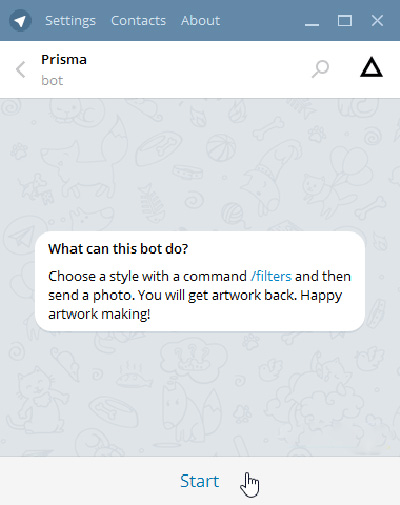Click blank chat header space beside Prisma name

[198, 69]
